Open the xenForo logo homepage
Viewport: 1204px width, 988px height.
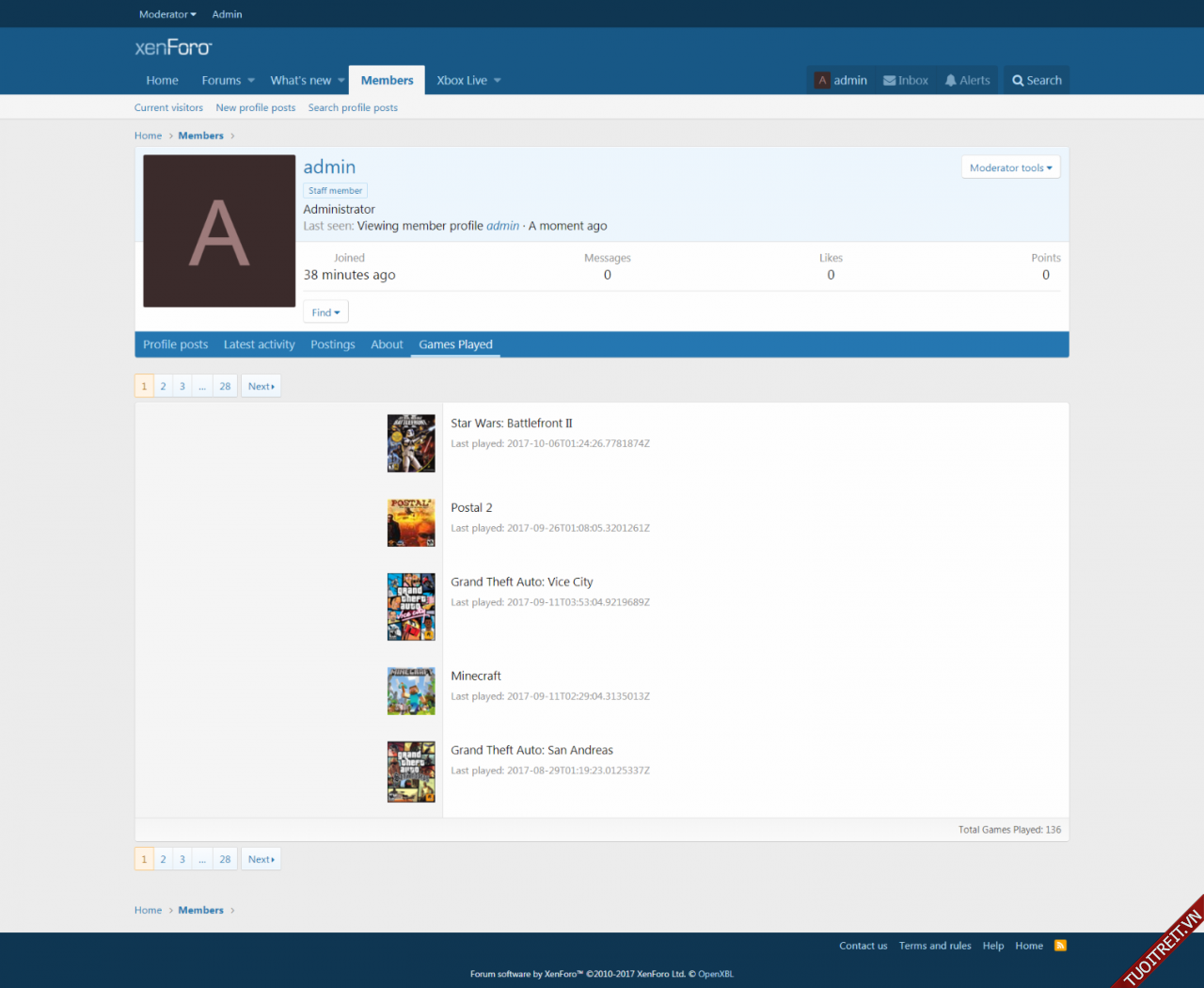173,47
